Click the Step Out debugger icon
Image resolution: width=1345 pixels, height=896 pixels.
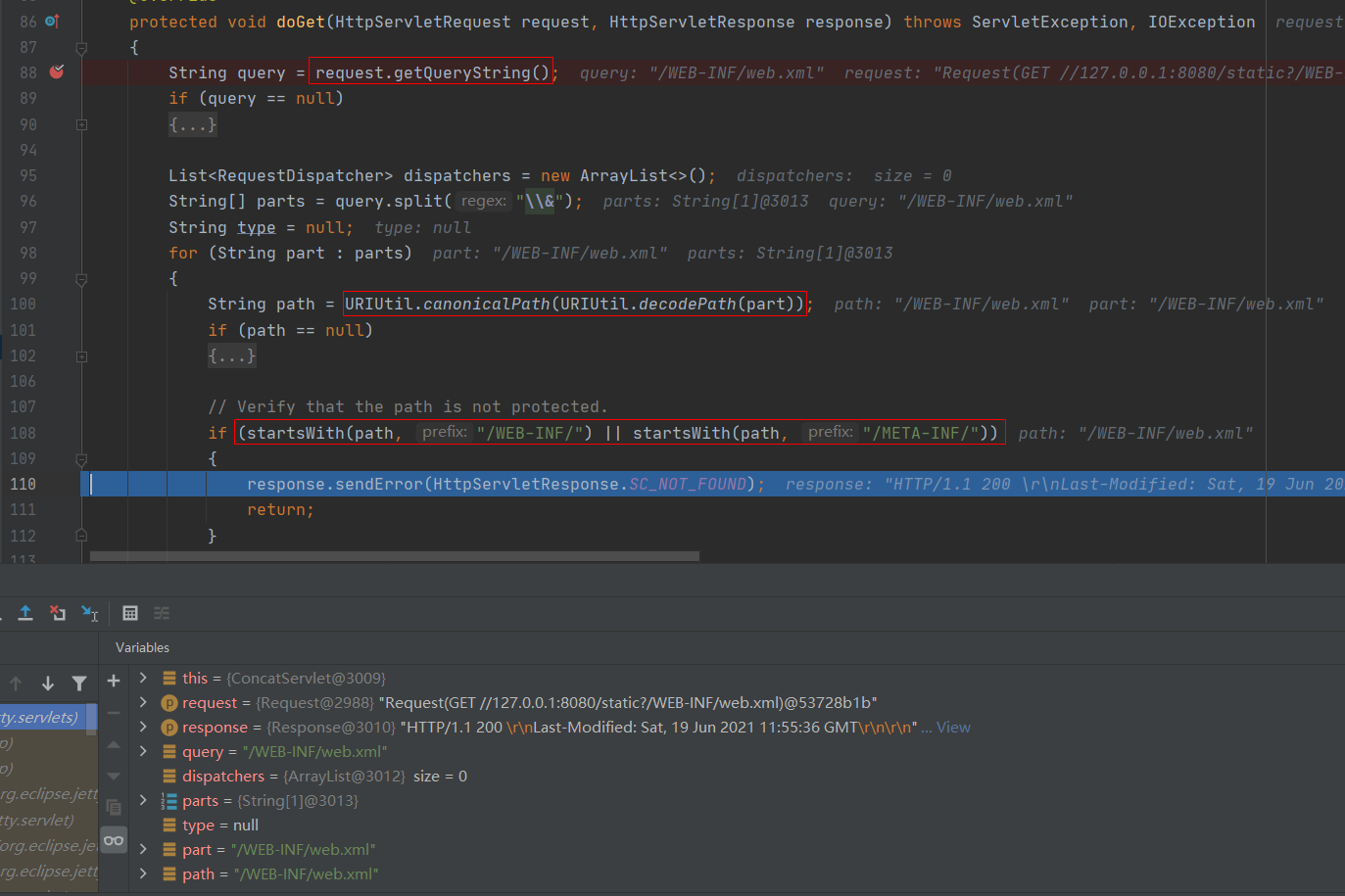tap(25, 613)
